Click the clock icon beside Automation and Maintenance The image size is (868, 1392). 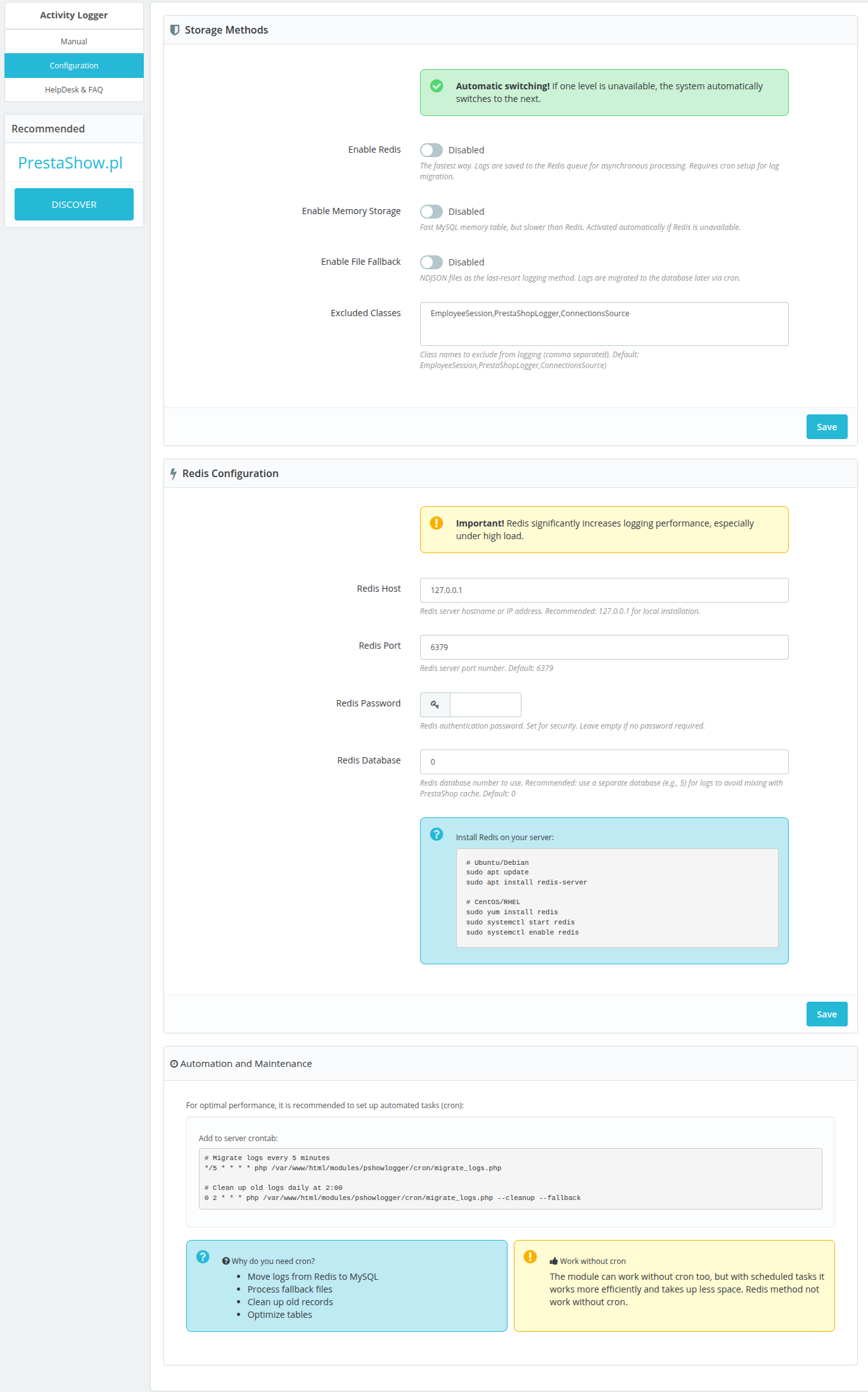pyautogui.click(x=174, y=1064)
